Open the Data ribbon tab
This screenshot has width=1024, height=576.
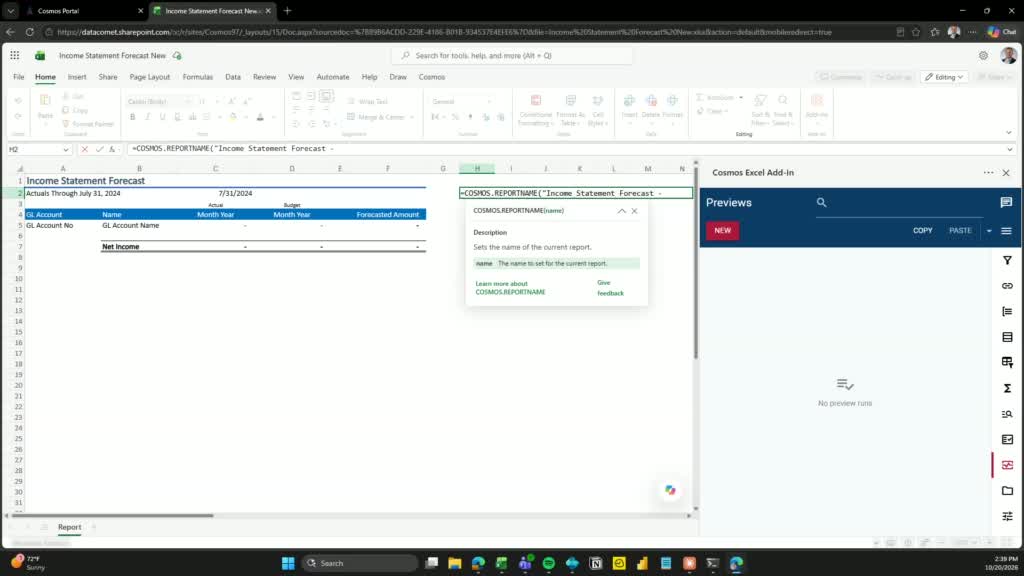point(233,77)
